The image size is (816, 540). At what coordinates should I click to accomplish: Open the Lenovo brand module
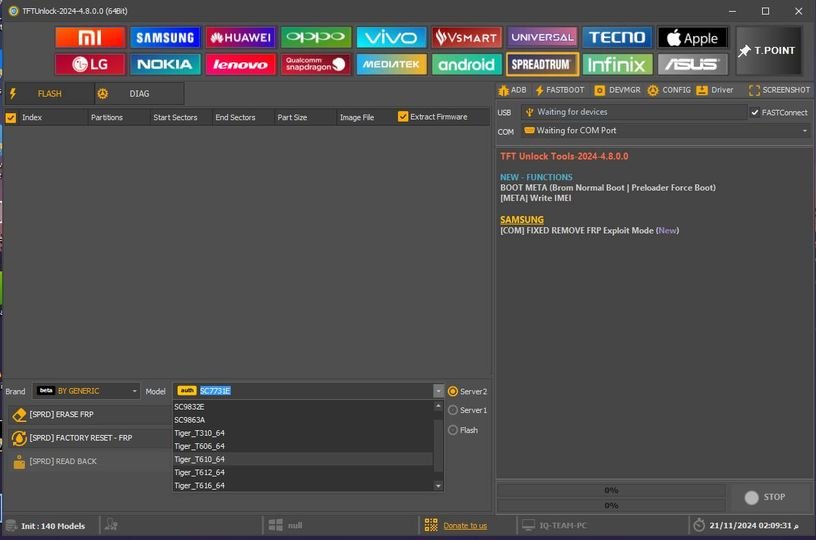[240, 65]
